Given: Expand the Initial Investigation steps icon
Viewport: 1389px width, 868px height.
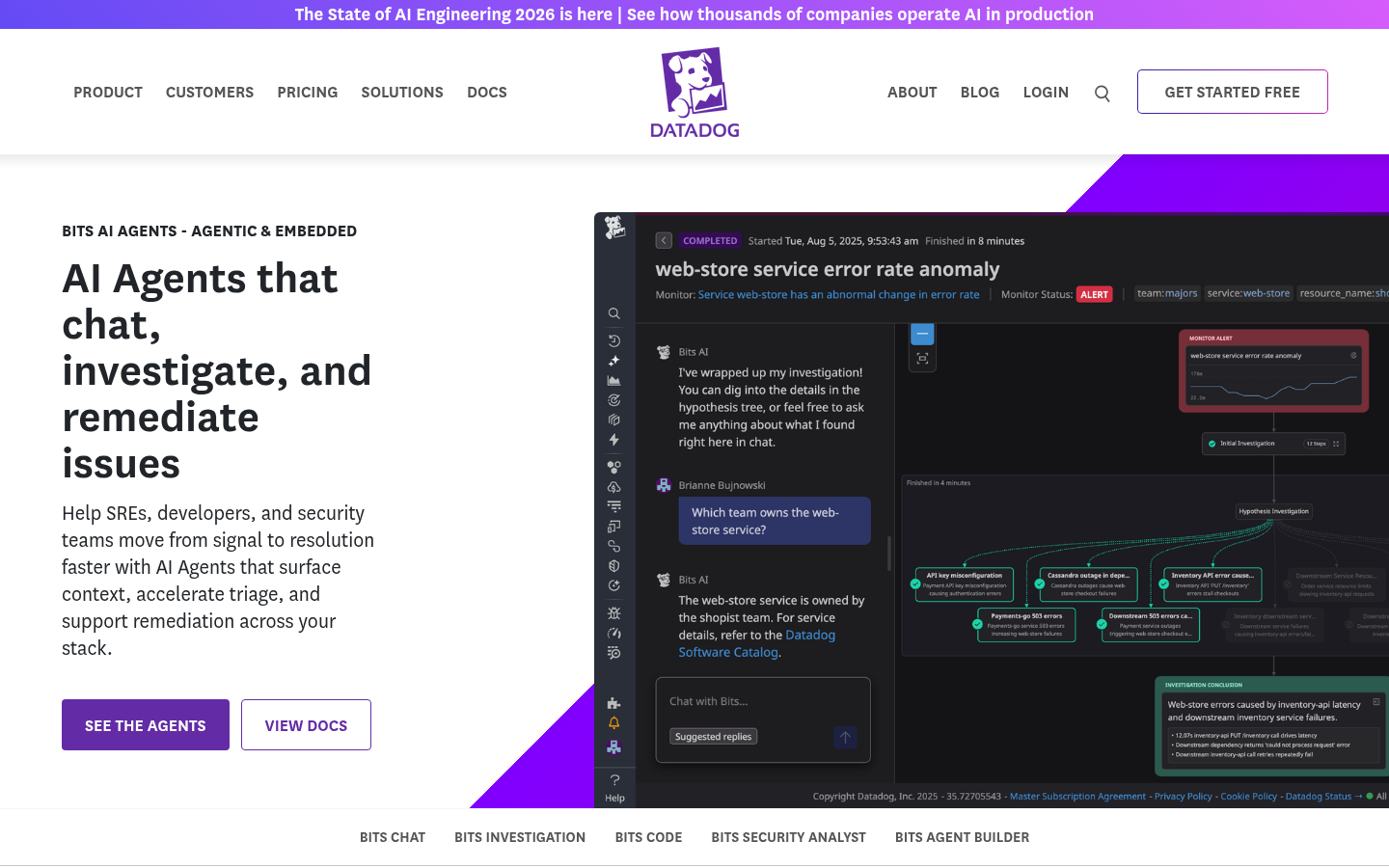Looking at the screenshot, I should tap(1336, 444).
